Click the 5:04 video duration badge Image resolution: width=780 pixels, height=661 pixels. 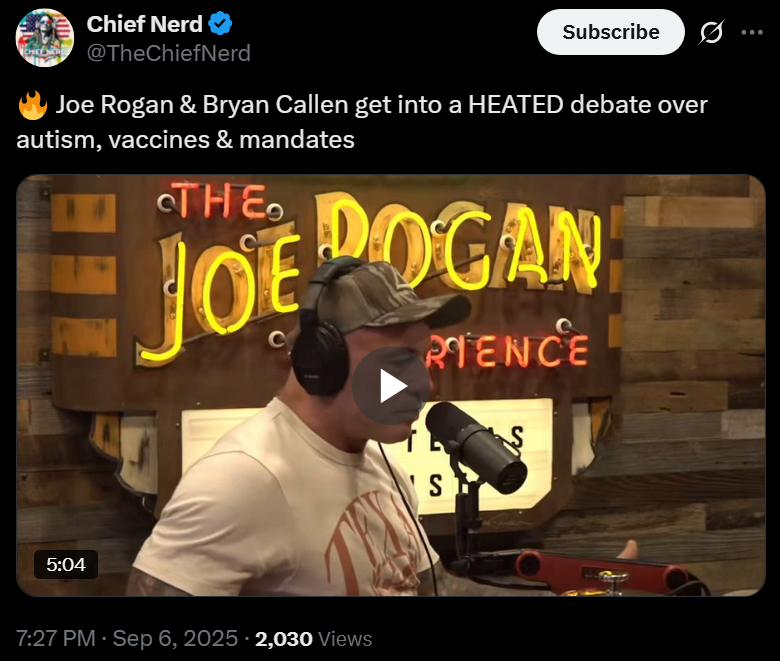coord(66,565)
